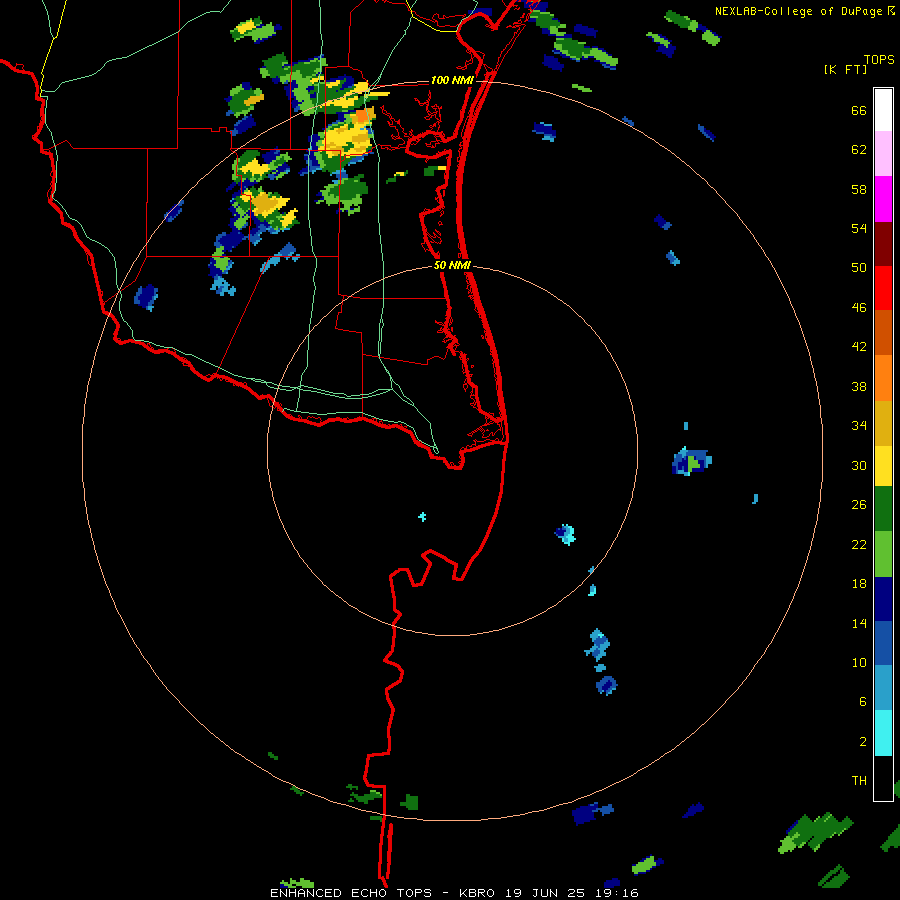Pick the magenta swatch on the color scale

(x=883, y=199)
